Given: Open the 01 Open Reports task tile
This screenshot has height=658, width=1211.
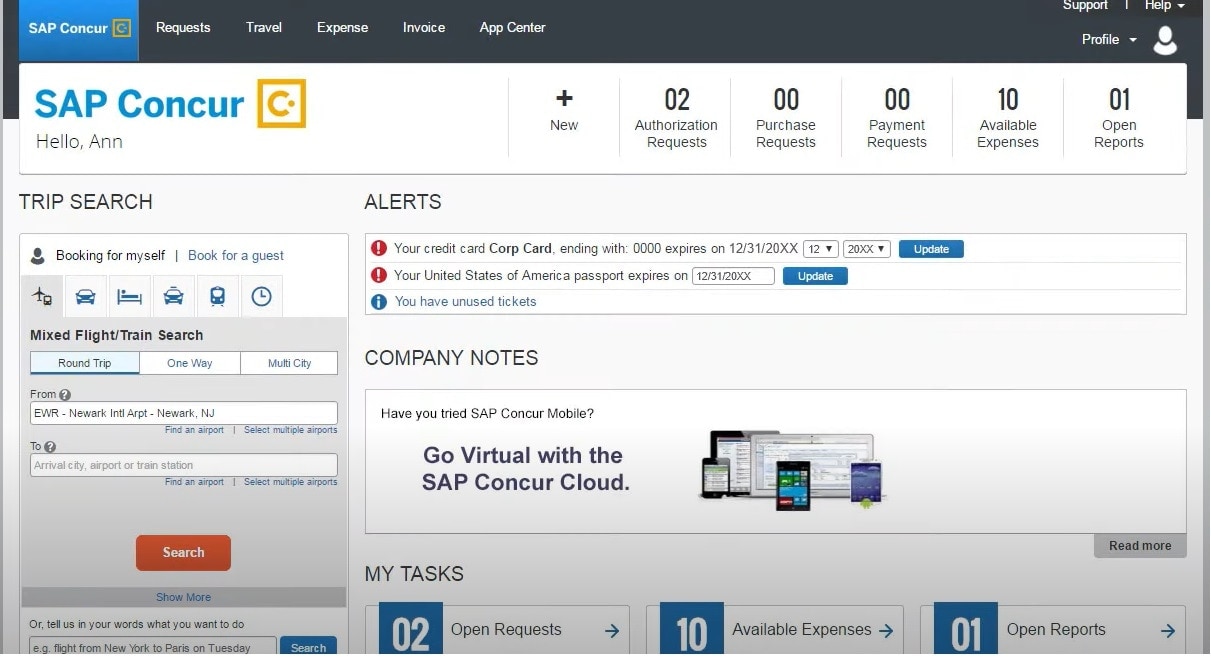Looking at the screenshot, I should pyautogui.click(x=1053, y=631).
